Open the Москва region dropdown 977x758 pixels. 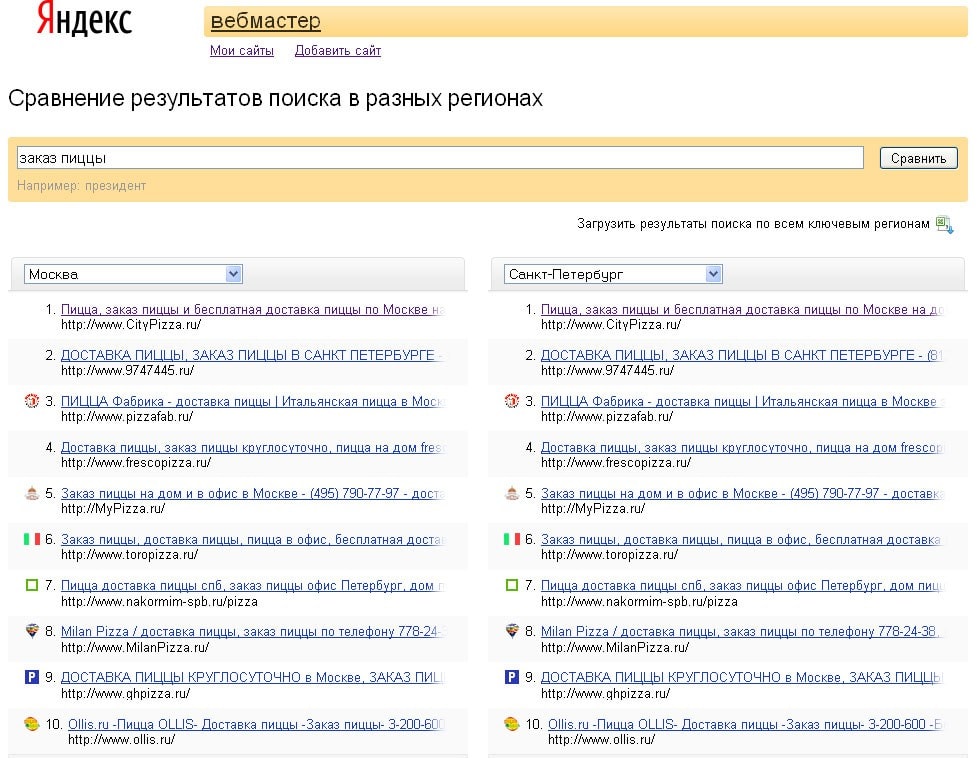pyautogui.click(x=133, y=274)
